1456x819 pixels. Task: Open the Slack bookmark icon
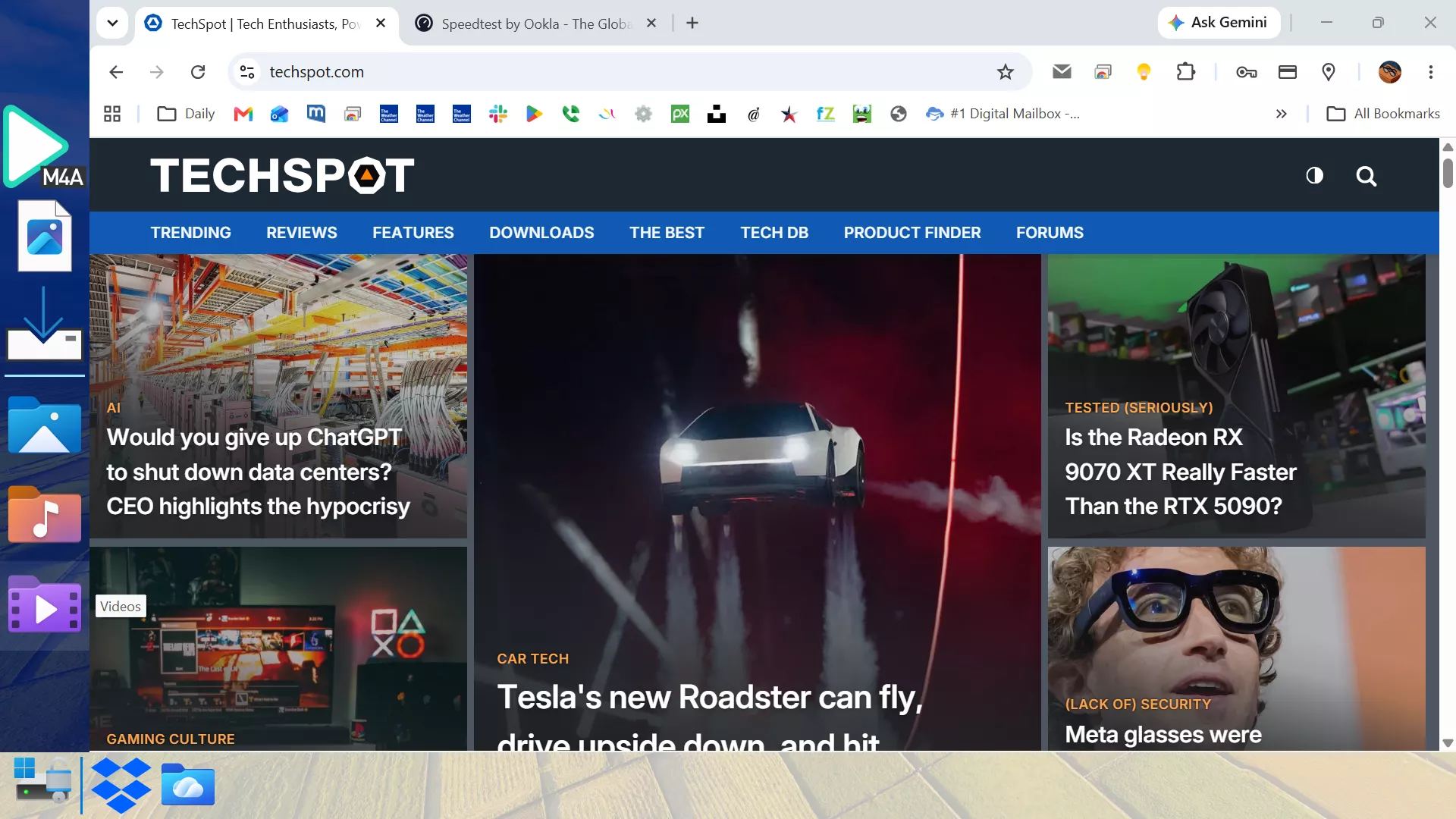coord(498,114)
